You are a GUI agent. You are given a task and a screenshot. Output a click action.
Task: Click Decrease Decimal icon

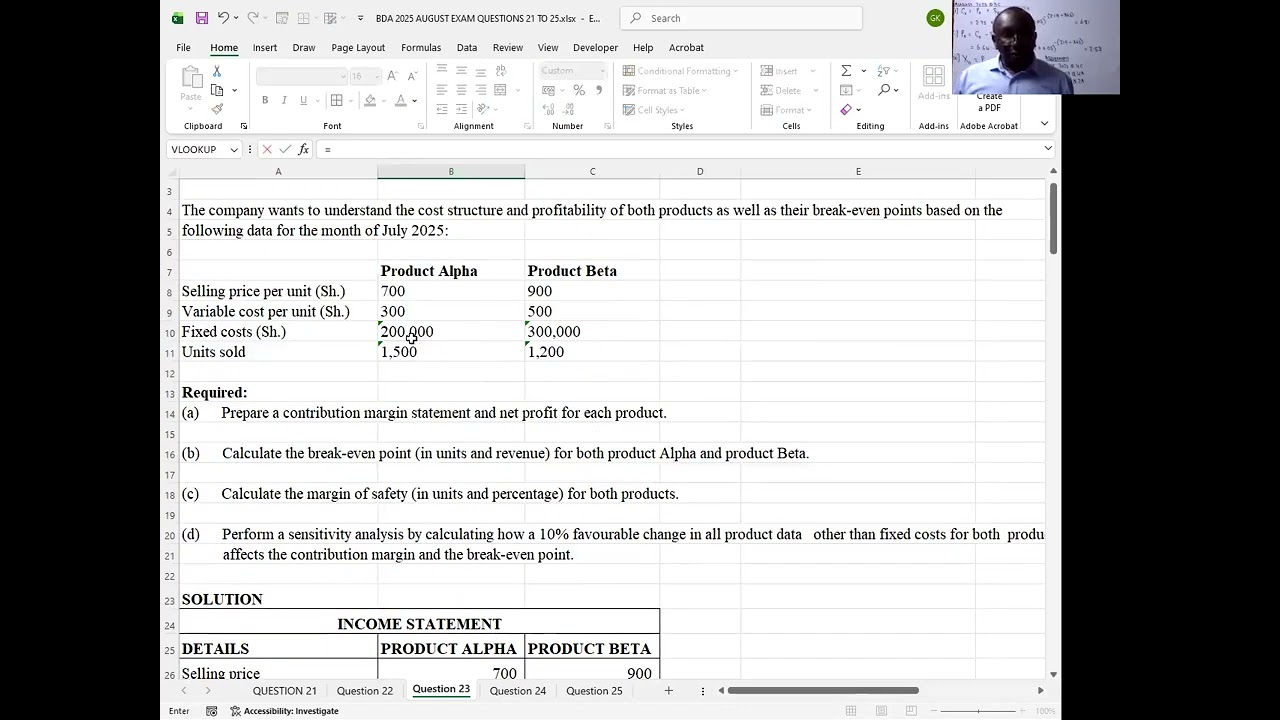pyautogui.click(x=569, y=110)
